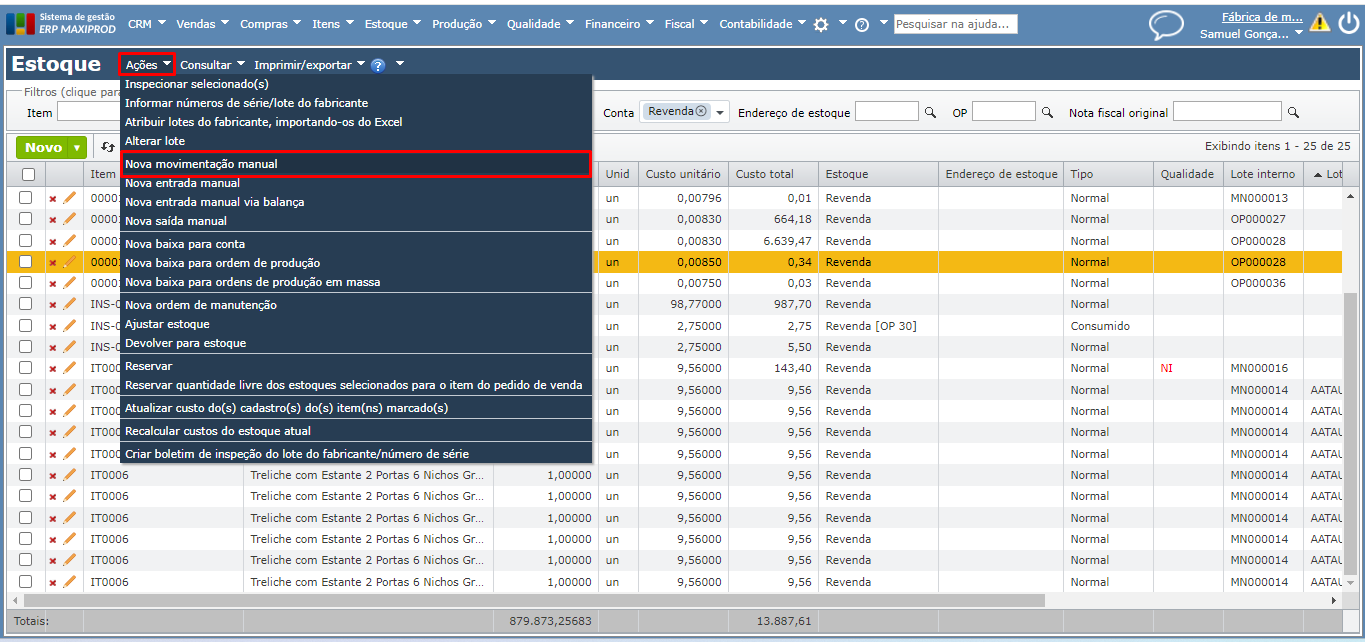Tick the checkbox on the highlighted orange row

(x=26, y=262)
